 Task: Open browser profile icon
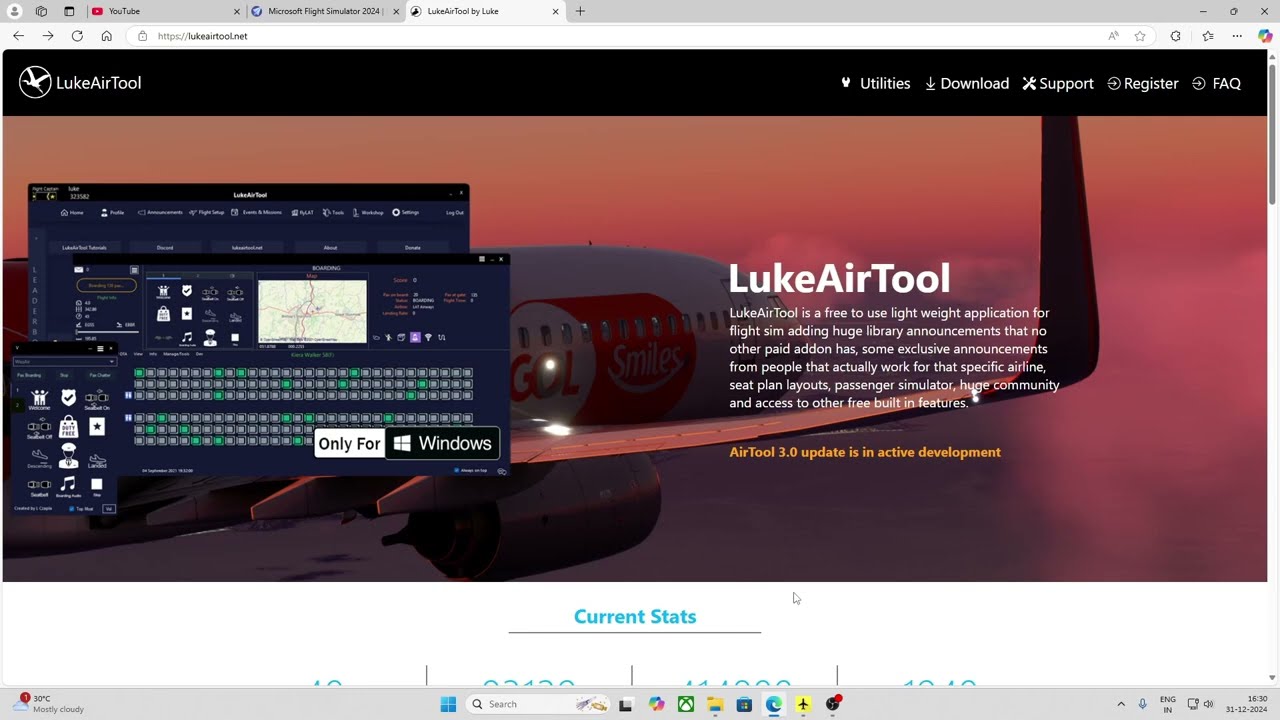pyautogui.click(x=14, y=11)
